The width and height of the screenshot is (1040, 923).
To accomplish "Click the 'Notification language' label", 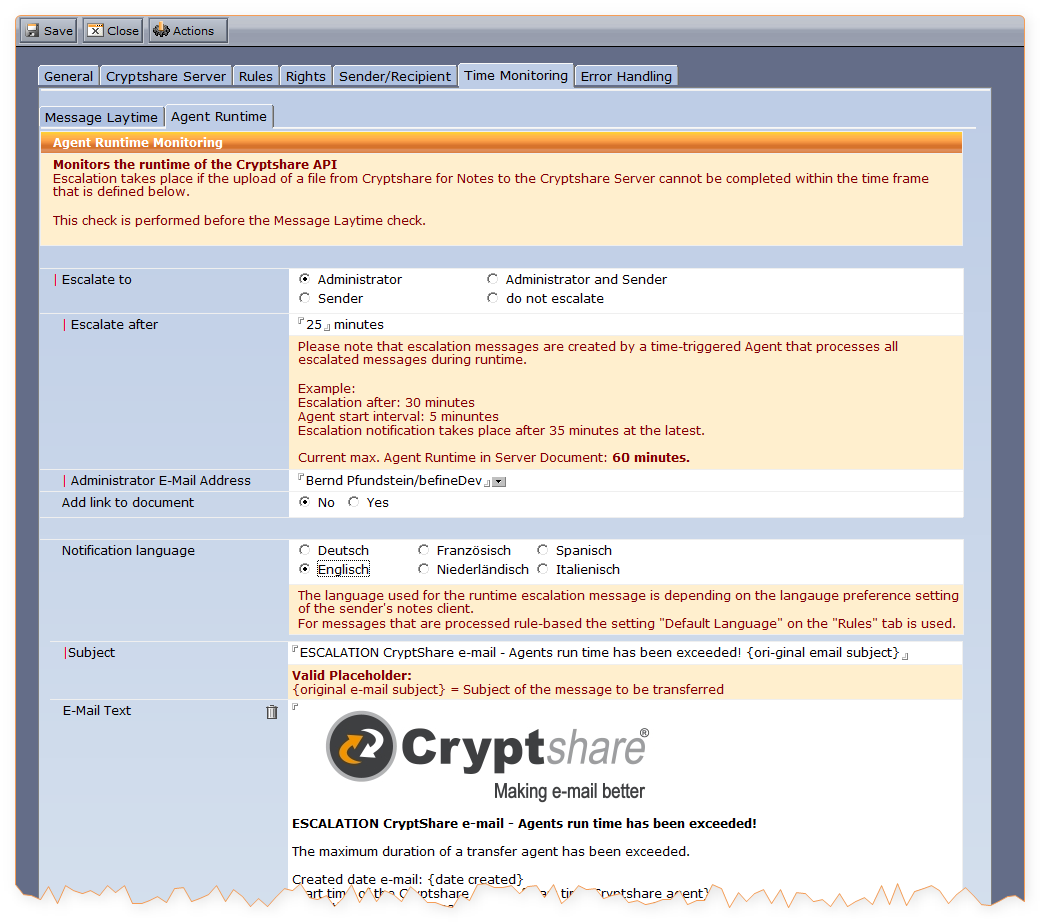I will point(128,550).
